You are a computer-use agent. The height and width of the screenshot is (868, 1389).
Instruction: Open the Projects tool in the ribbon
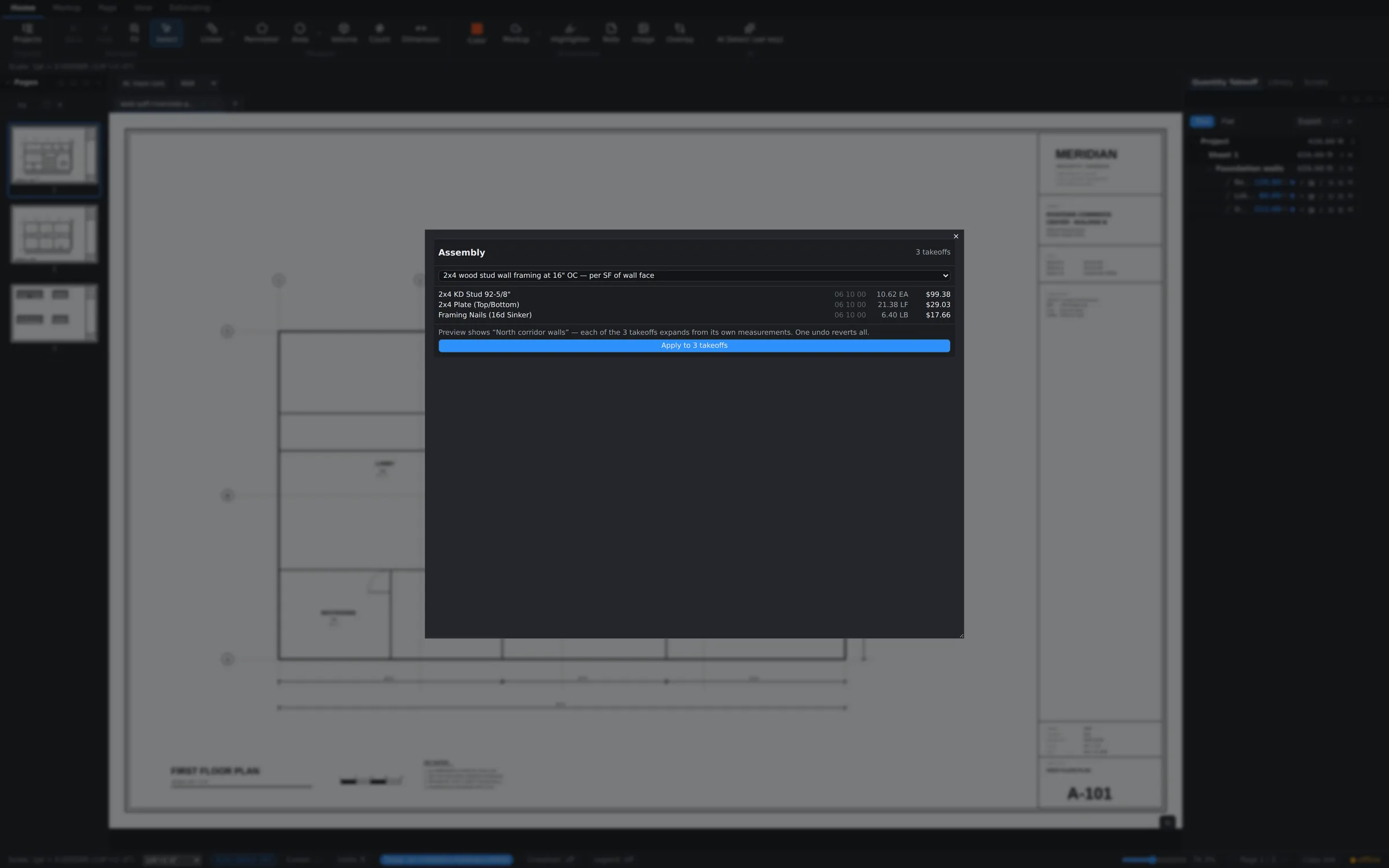coord(27,33)
